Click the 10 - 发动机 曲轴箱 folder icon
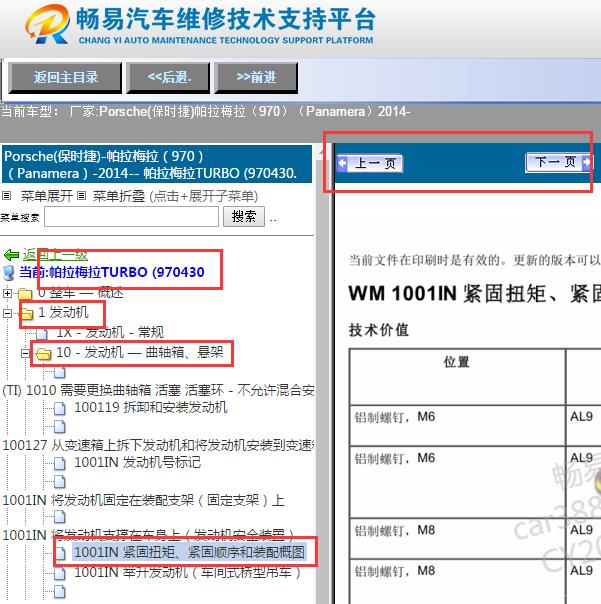This screenshot has width=601, height=604. click(43, 353)
